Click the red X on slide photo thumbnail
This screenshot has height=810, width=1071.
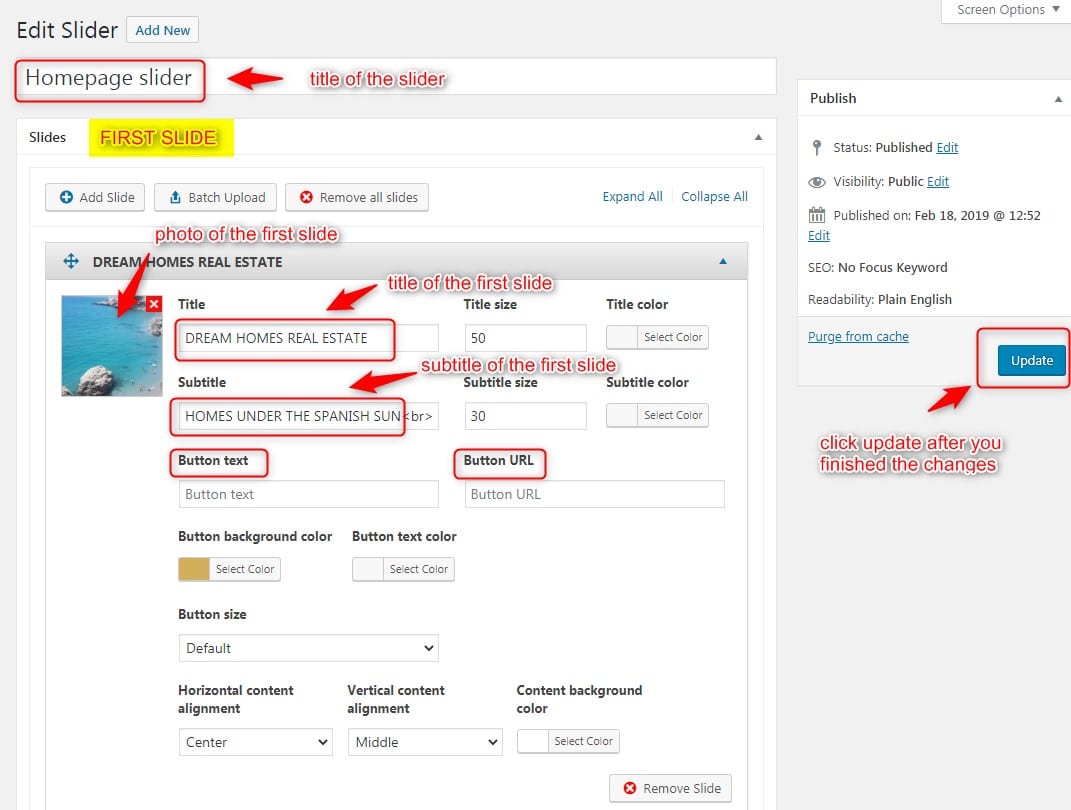coord(153,304)
